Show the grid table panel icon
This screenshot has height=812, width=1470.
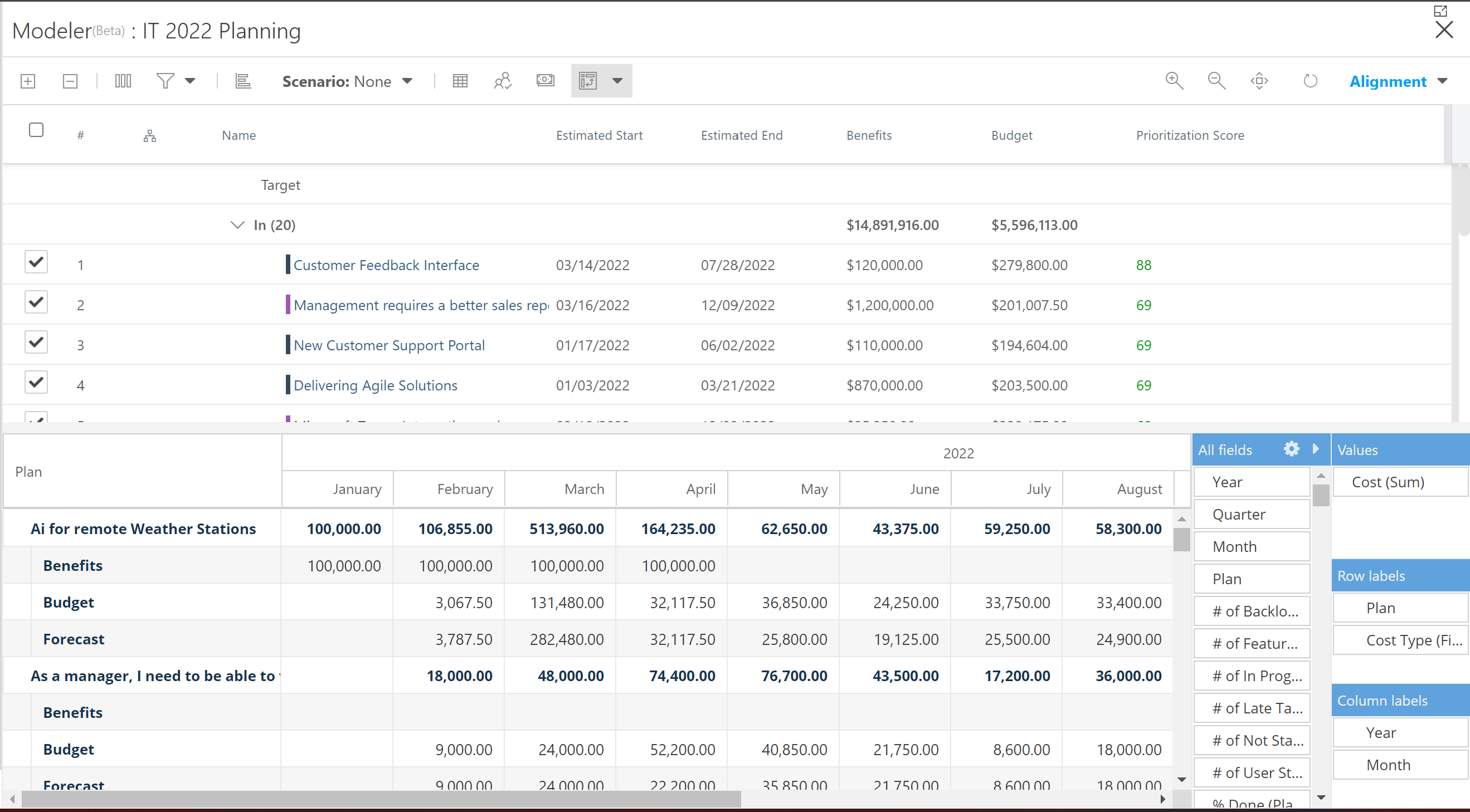(x=460, y=81)
